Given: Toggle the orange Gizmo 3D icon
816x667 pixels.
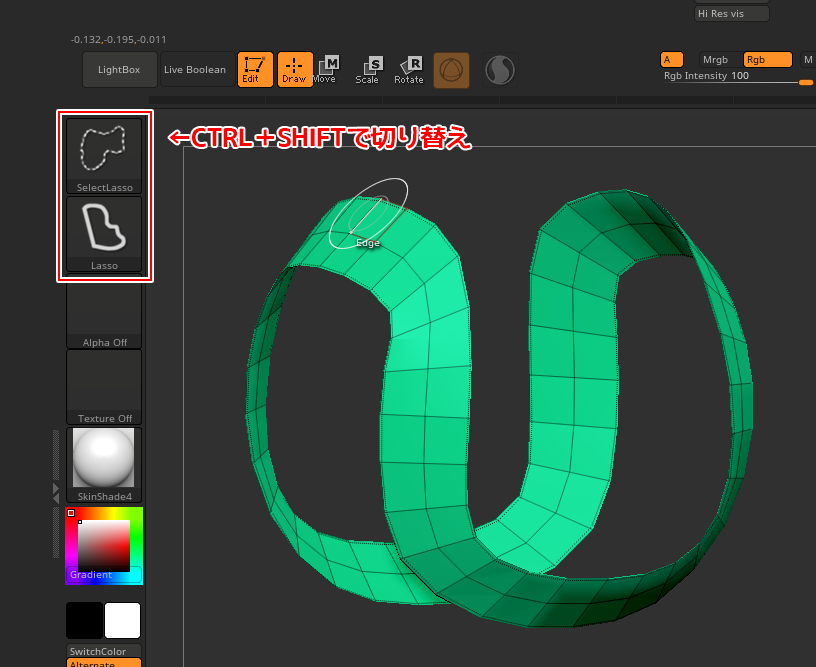Looking at the screenshot, I should pyautogui.click(x=451, y=70).
